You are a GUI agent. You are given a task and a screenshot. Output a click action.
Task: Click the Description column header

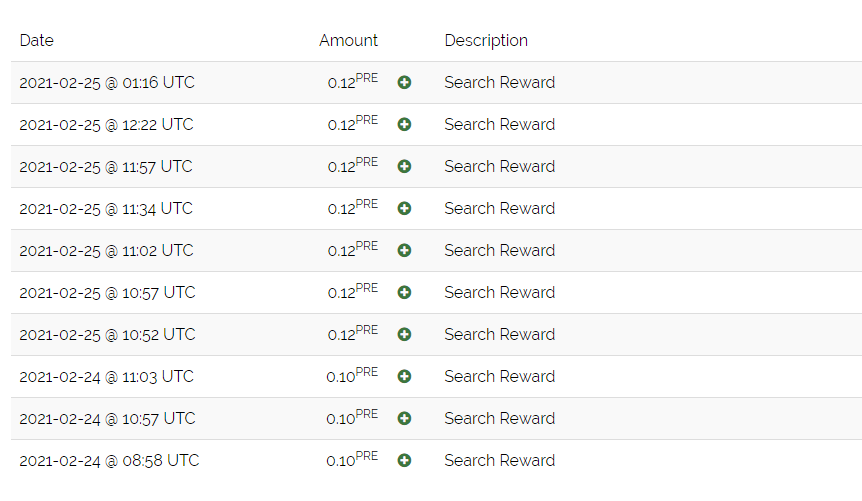click(486, 41)
